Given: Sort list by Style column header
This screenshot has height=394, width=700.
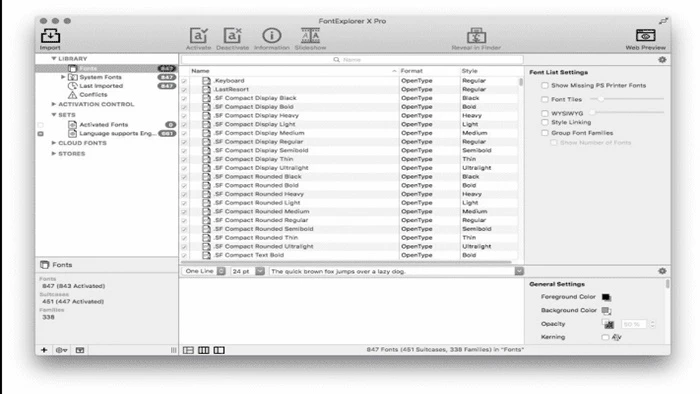Looking at the screenshot, I should click(x=488, y=71).
